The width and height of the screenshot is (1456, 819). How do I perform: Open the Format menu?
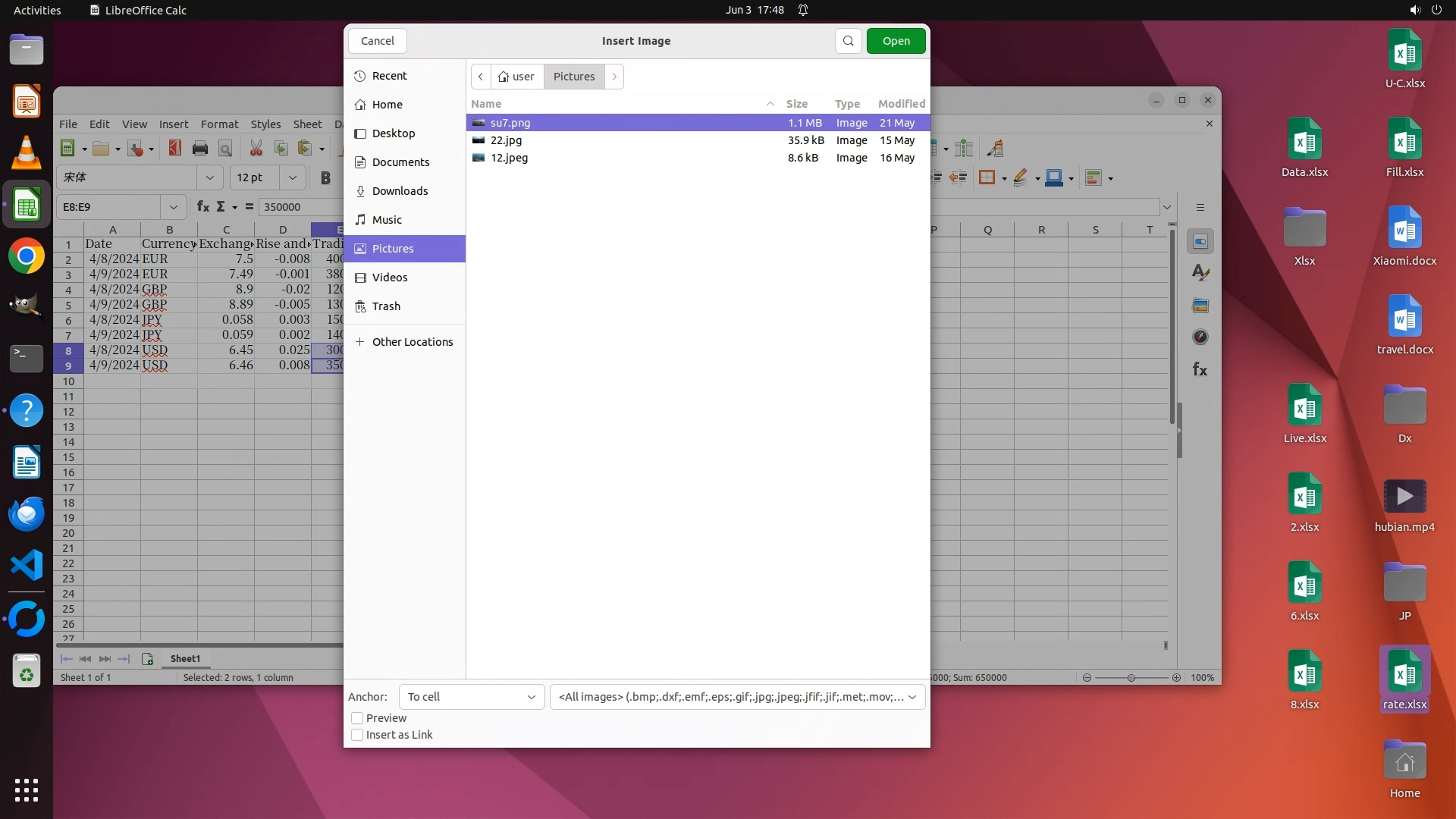219,124
